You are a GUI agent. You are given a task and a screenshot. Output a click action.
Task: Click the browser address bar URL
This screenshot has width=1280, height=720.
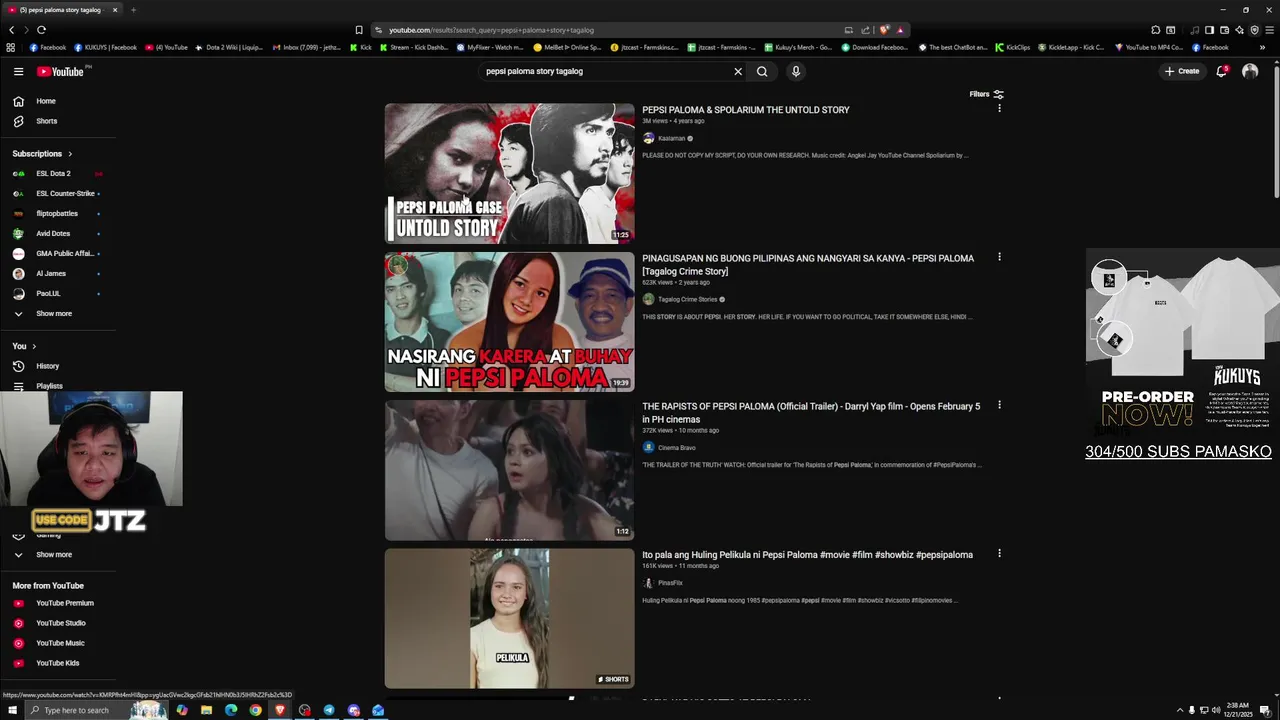point(491,30)
